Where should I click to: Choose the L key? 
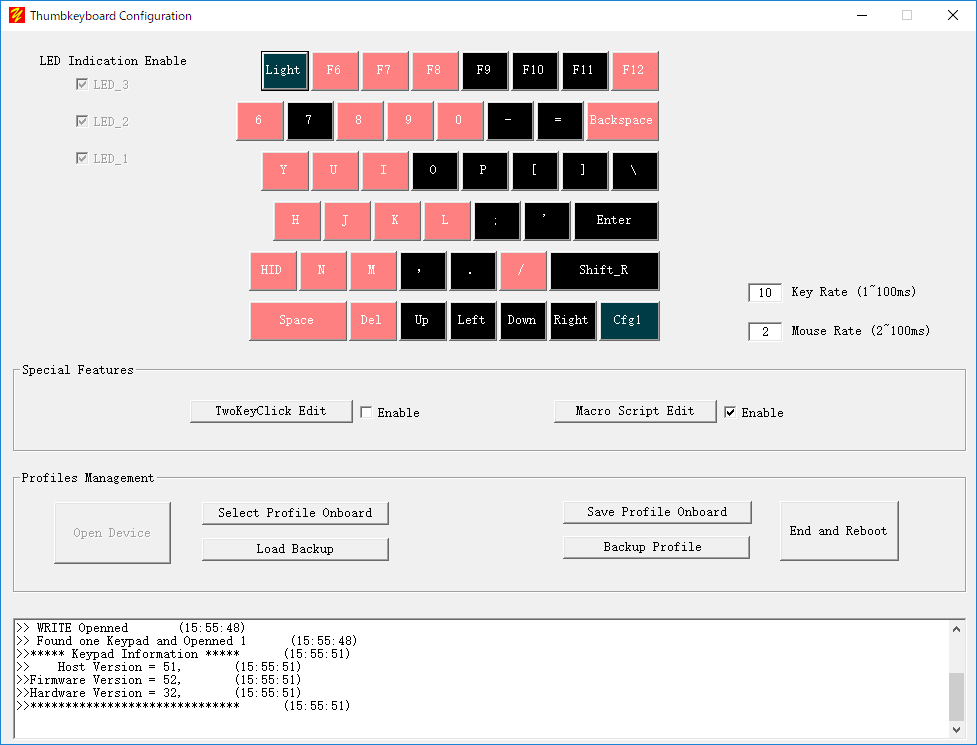(447, 221)
